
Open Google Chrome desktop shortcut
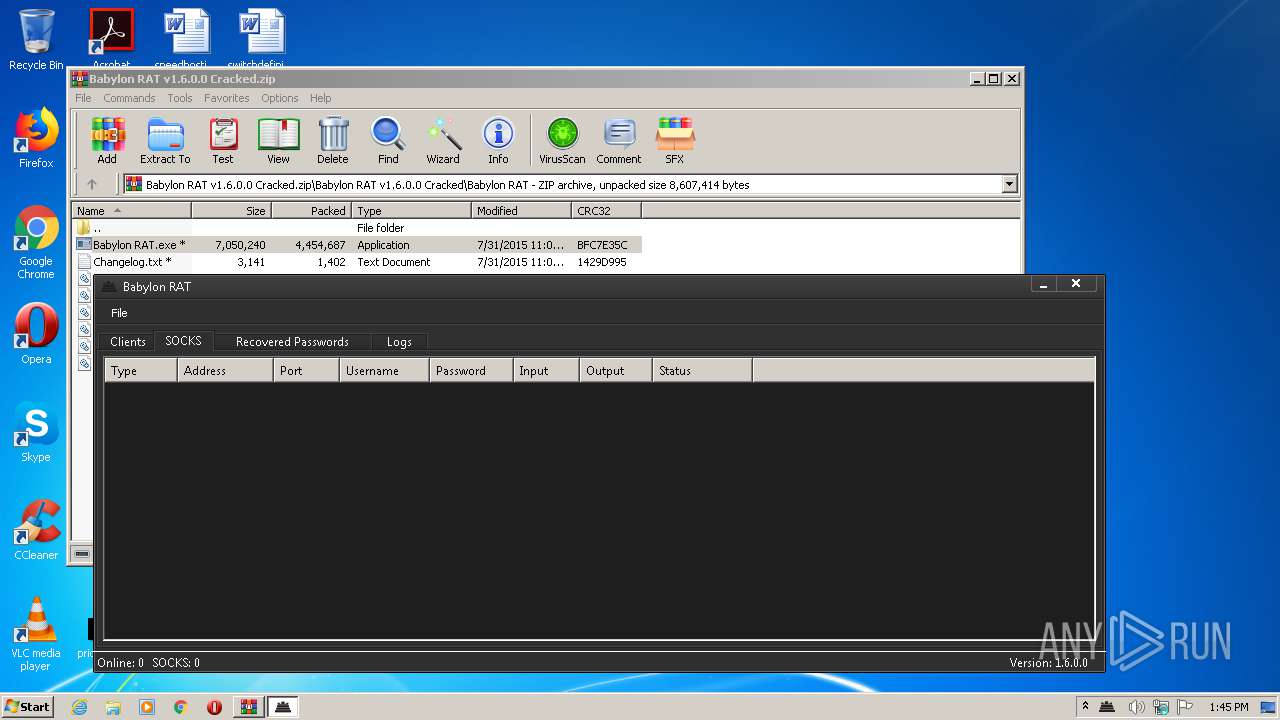coord(36,243)
